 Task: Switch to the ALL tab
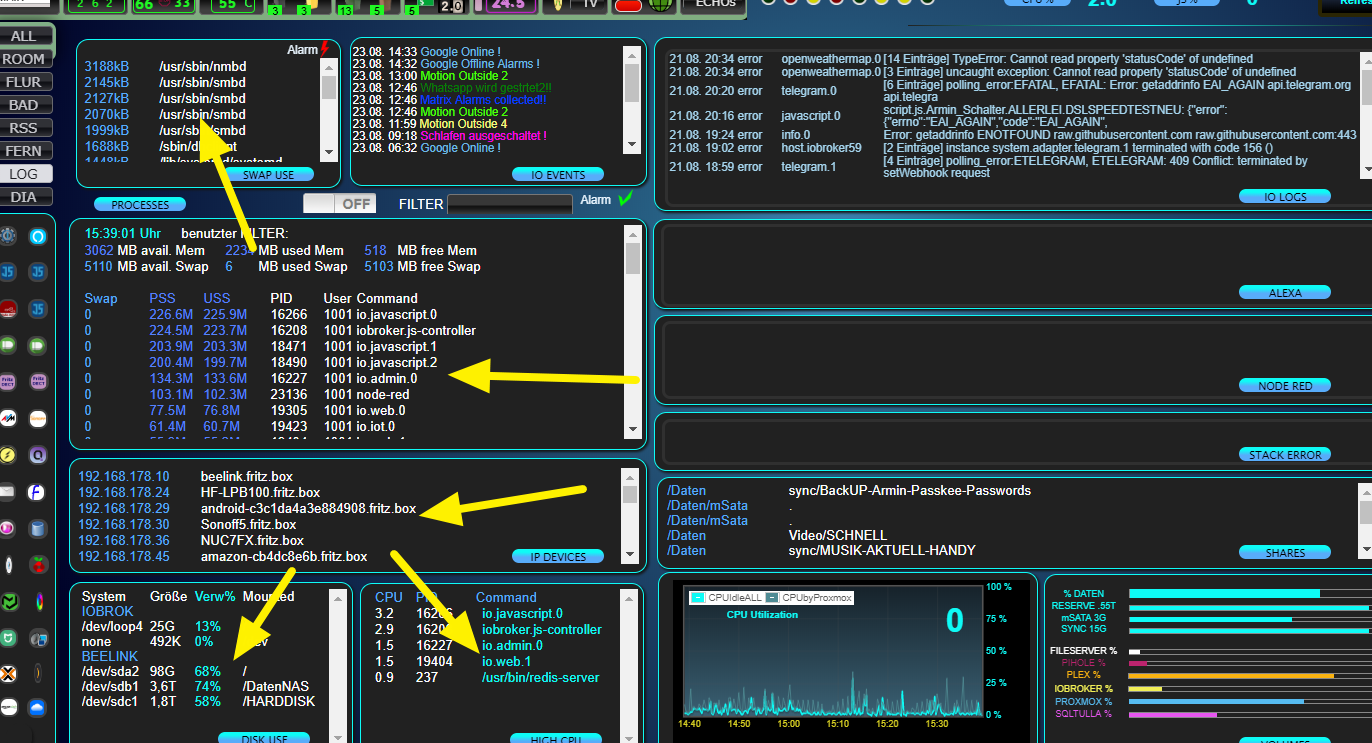[x=24, y=36]
